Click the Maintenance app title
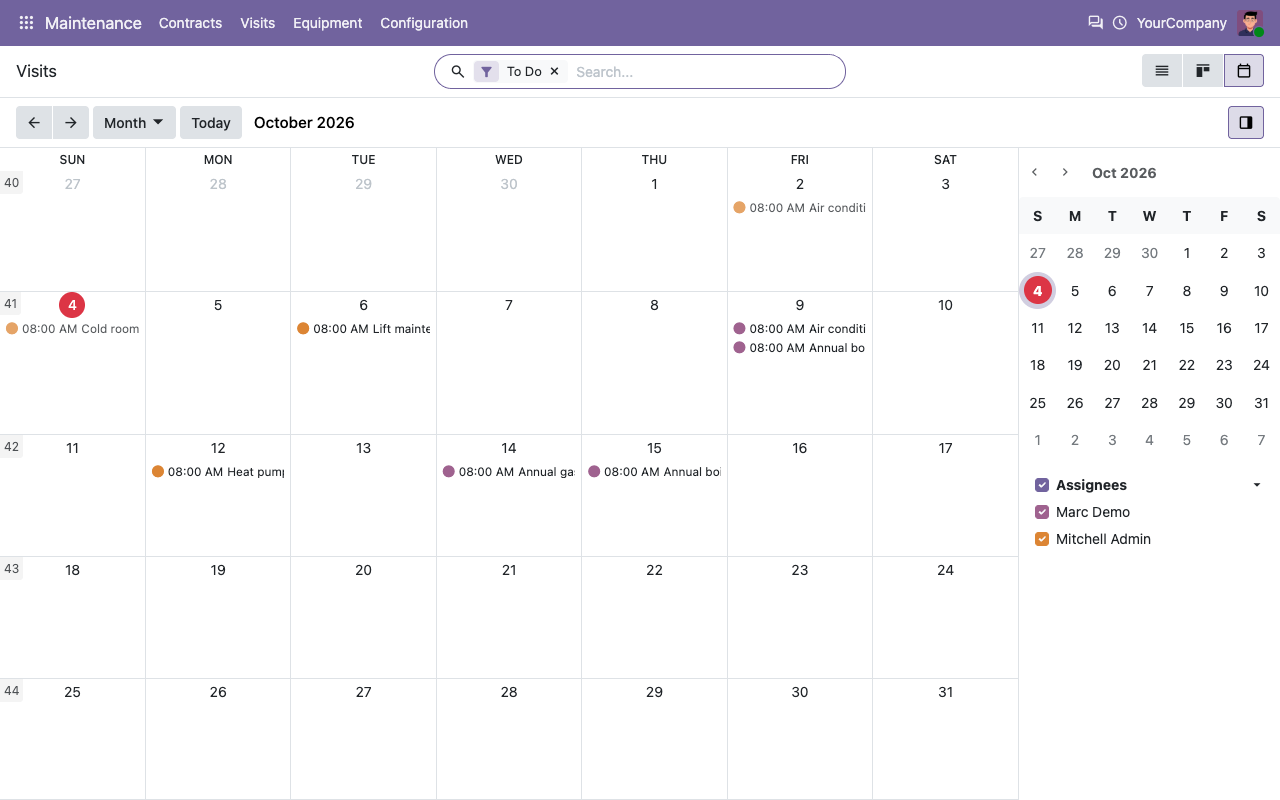This screenshot has width=1280, height=800. [x=93, y=23]
